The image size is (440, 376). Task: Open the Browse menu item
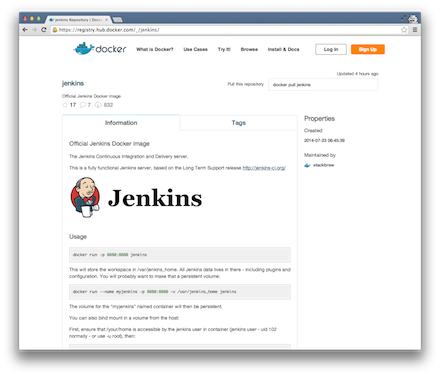pos(249,49)
